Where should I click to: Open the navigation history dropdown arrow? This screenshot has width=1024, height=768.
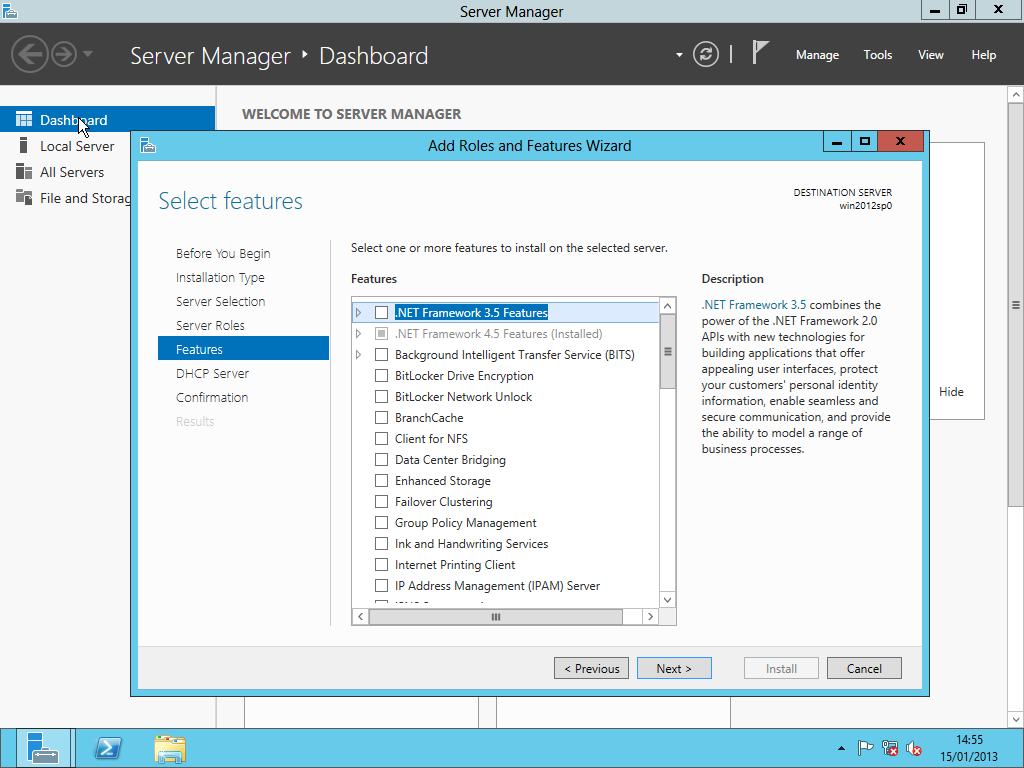[x=88, y=54]
